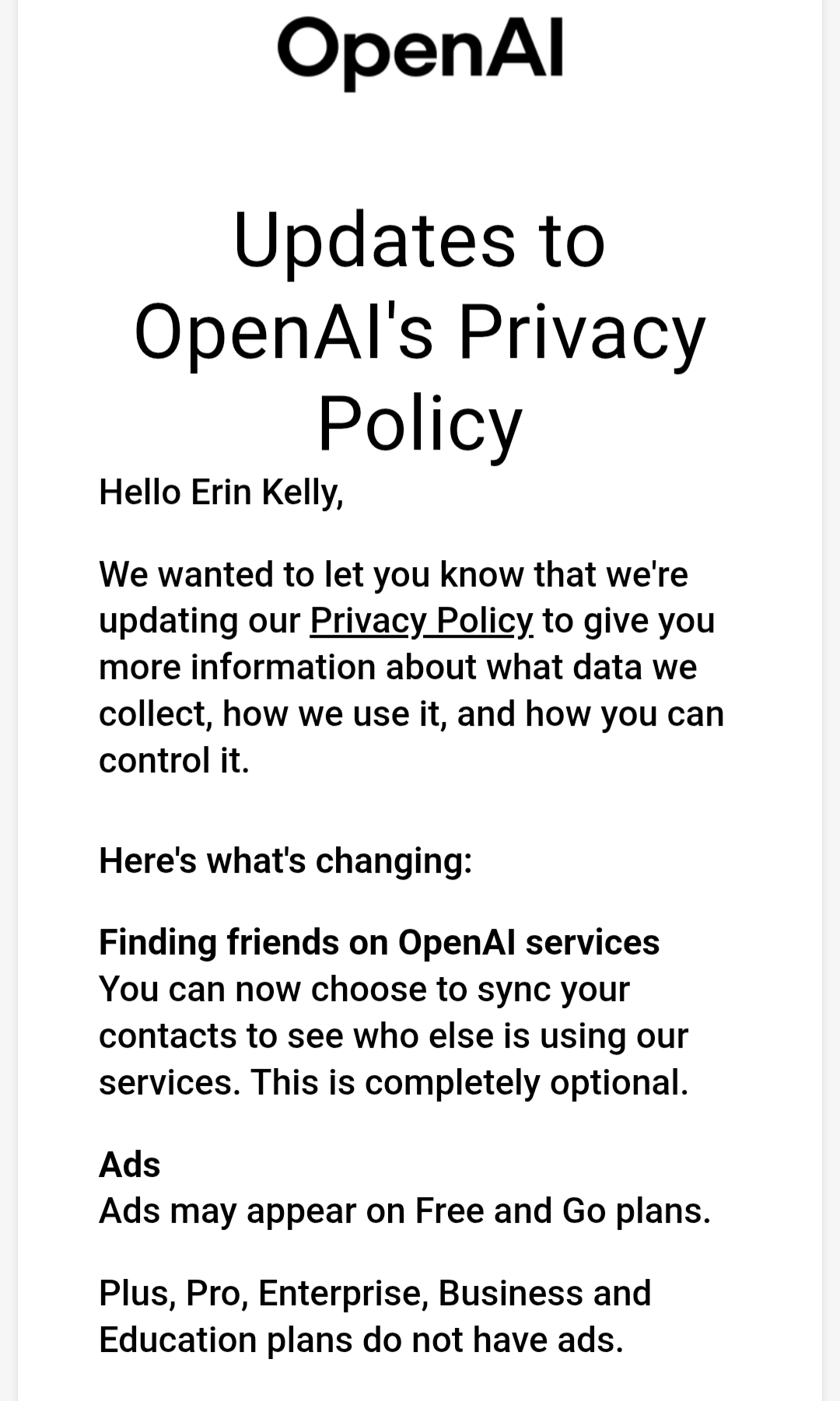
Task: Click the word "Policy" in the headline
Action: pyautogui.click(x=419, y=424)
